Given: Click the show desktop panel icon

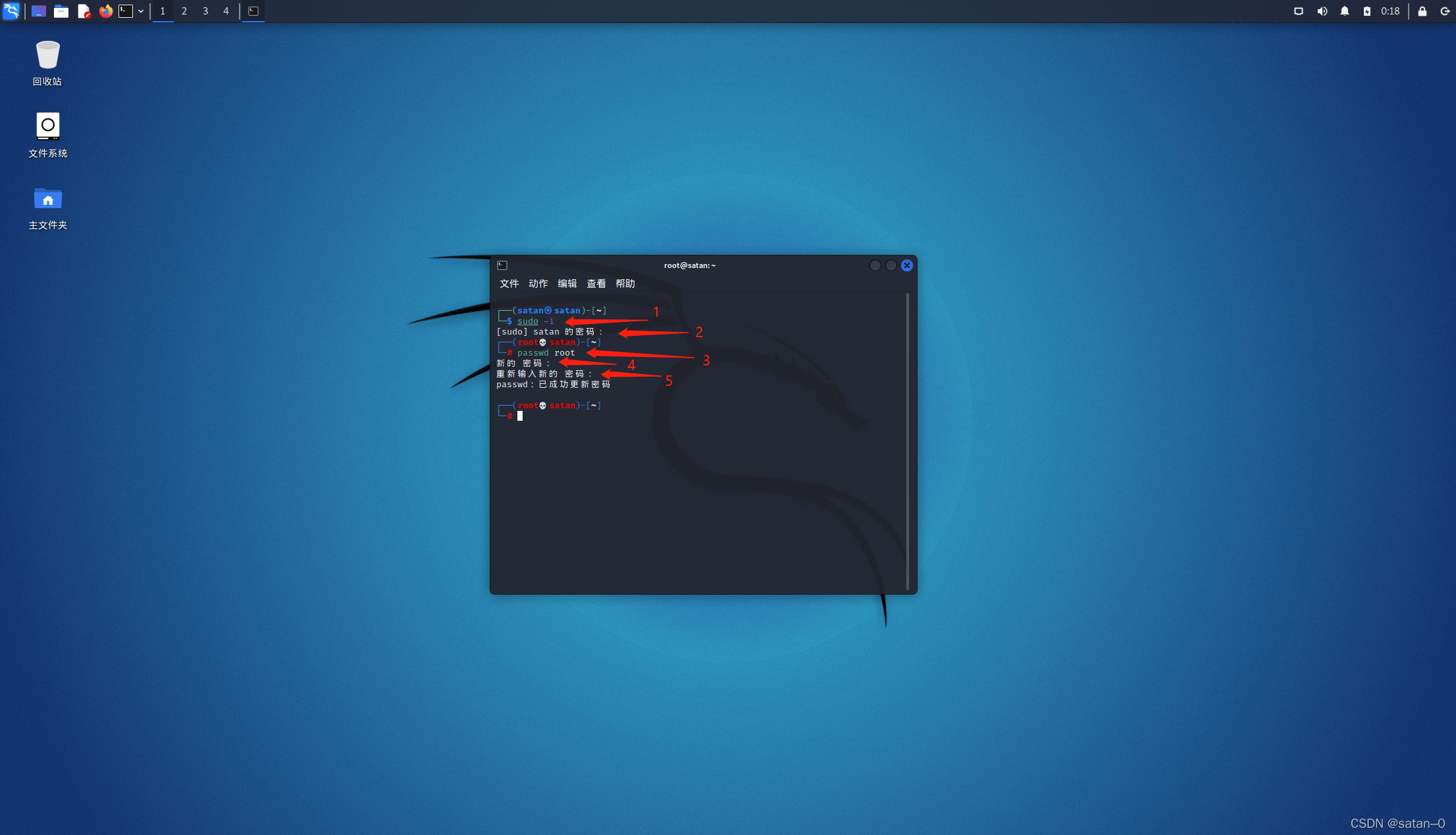Looking at the screenshot, I should click(x=39, y=11).
